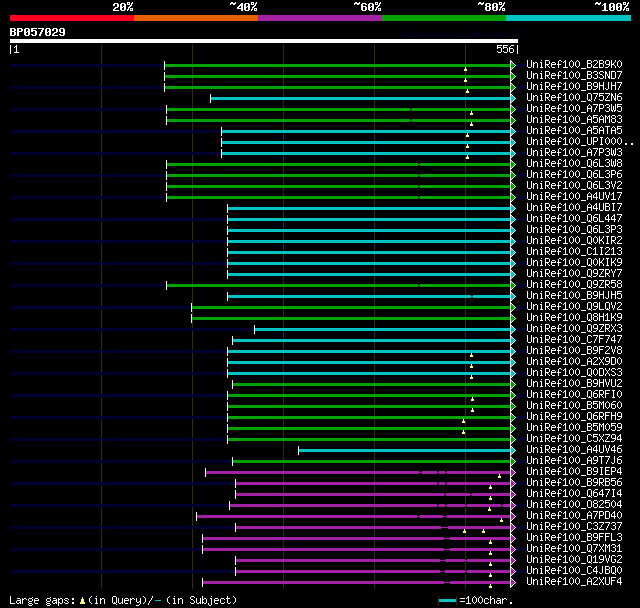
Task: Click the green ~80% identity color segment
Action: click(x=444, y=18)
